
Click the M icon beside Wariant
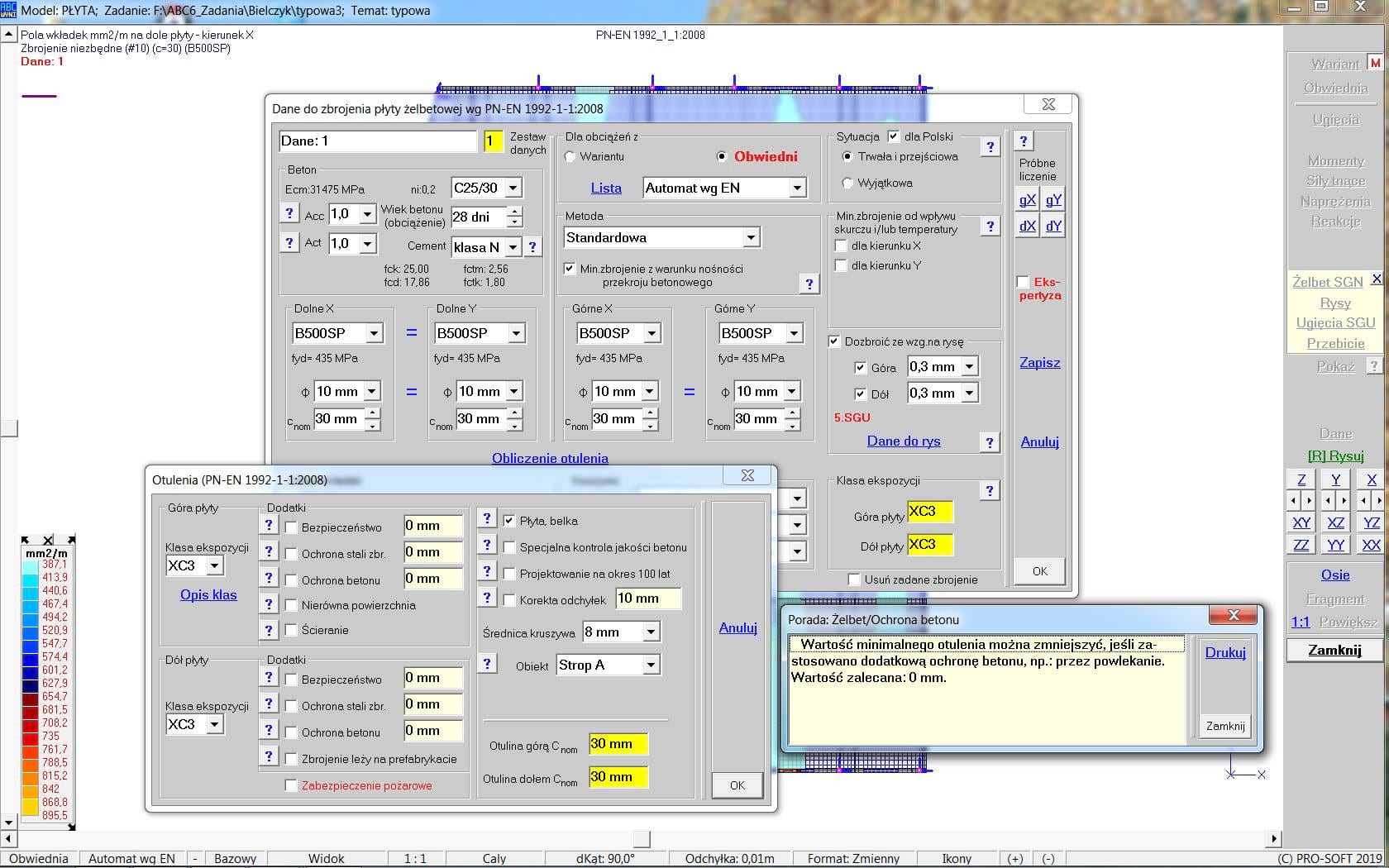pyautogui.click(x=1375, y=63)
